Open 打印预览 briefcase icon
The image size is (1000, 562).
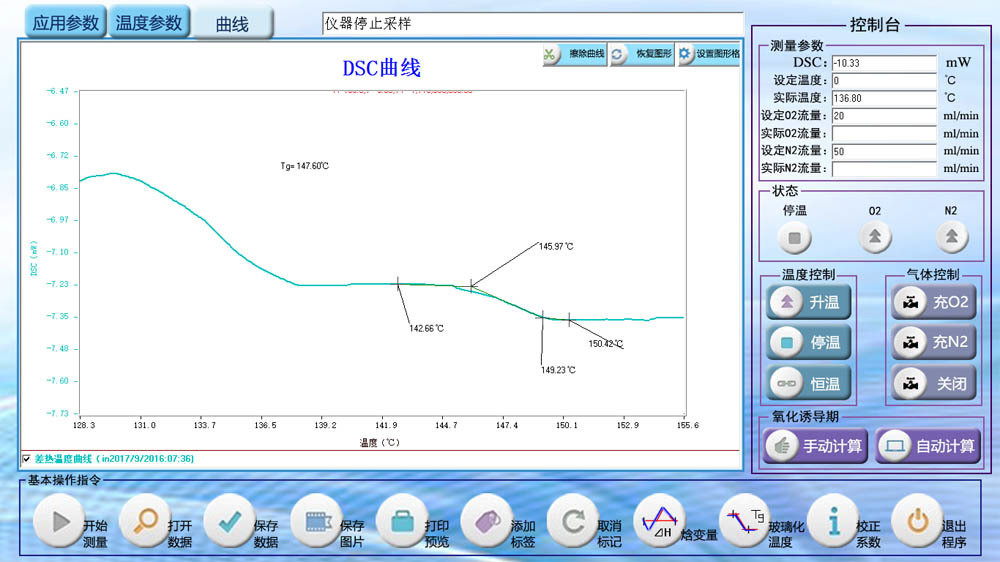(403, 521)
